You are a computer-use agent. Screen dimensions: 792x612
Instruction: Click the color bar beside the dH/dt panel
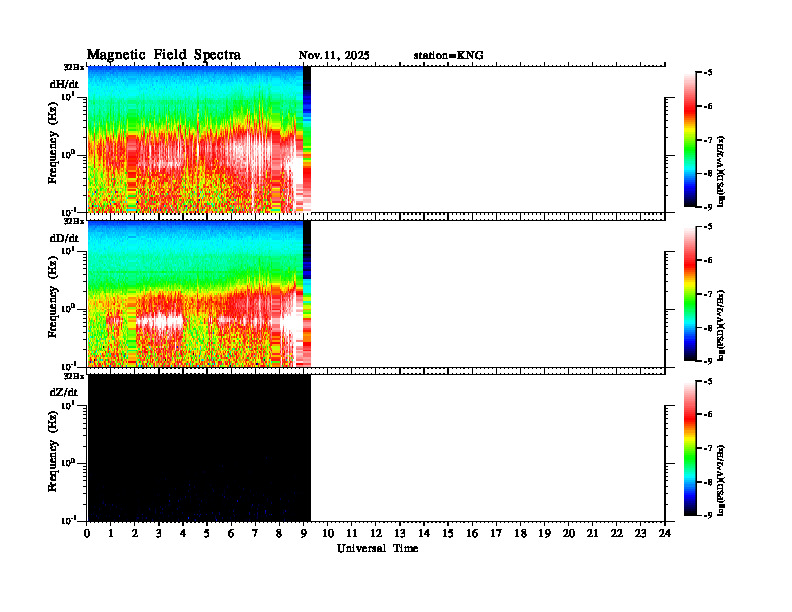pos(690,140)
